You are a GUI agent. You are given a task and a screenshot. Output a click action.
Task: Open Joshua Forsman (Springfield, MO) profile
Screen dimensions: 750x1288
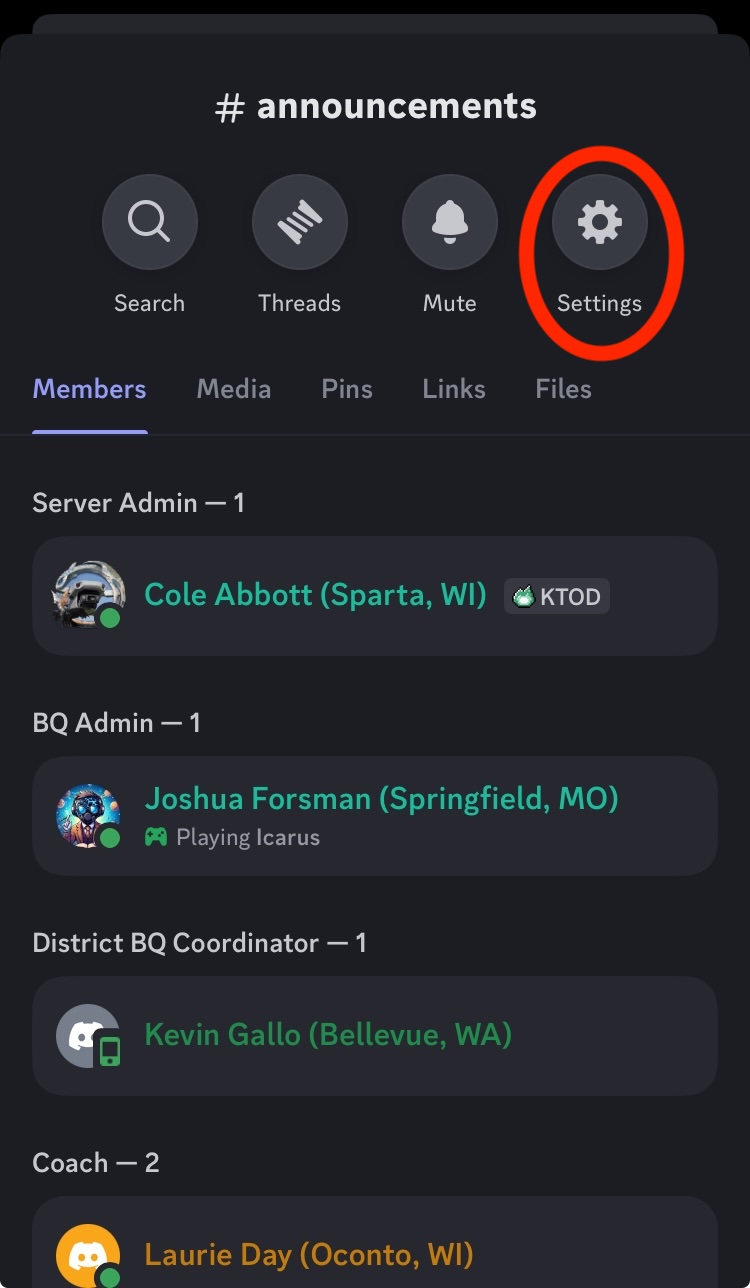(x=381, y=799)
